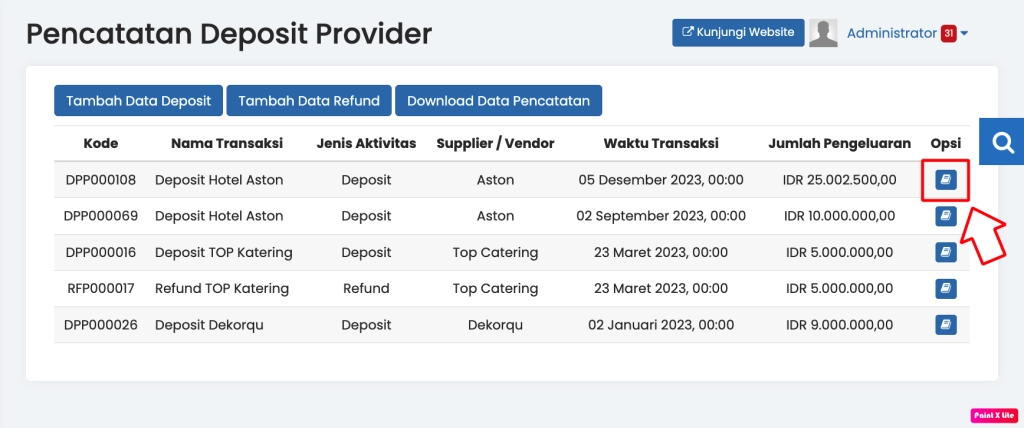Click Tambah Data Refund button
The width and height of the screenshot is (1024, 428).
[309, 101]
